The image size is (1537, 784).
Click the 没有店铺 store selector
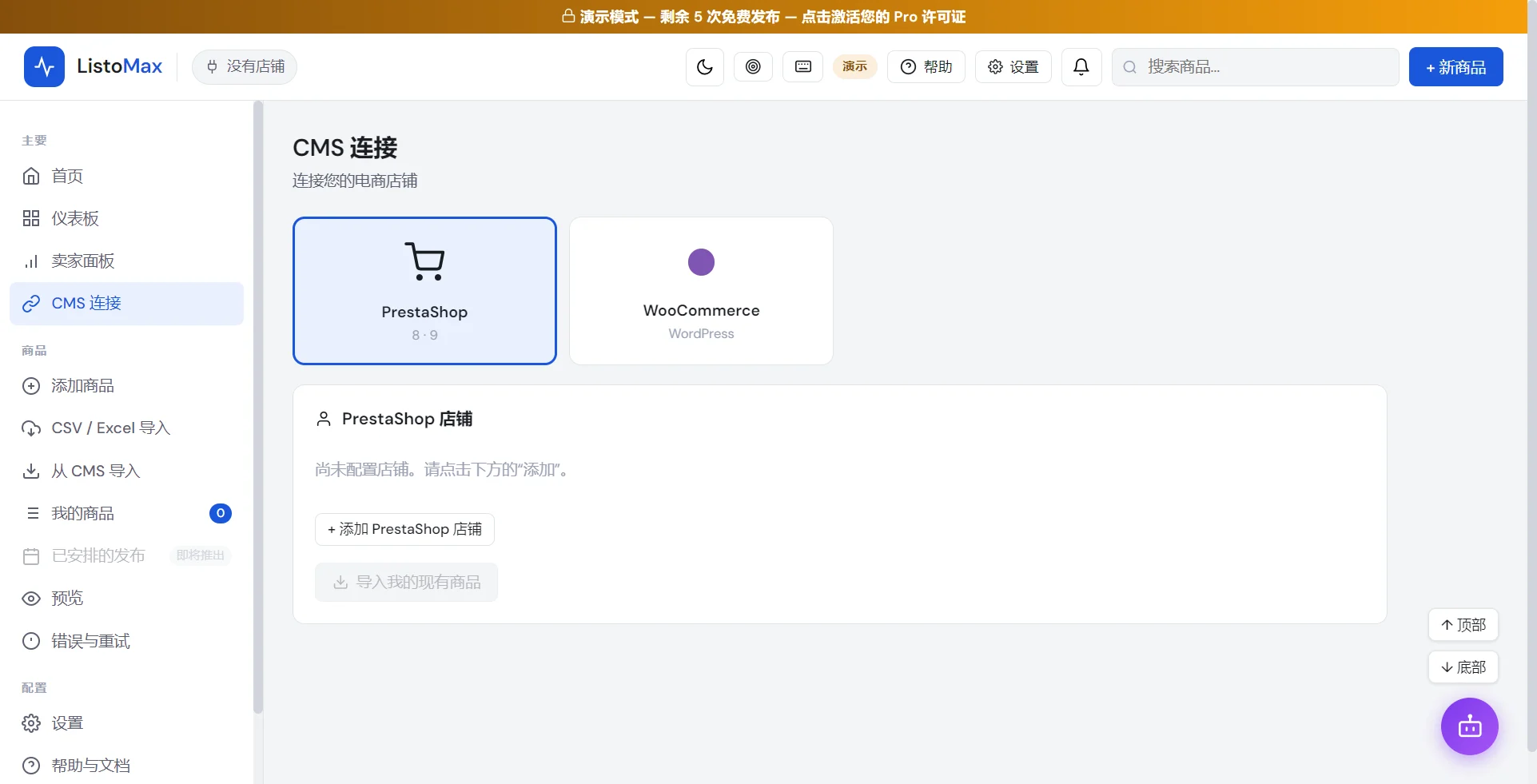(245, 66)
